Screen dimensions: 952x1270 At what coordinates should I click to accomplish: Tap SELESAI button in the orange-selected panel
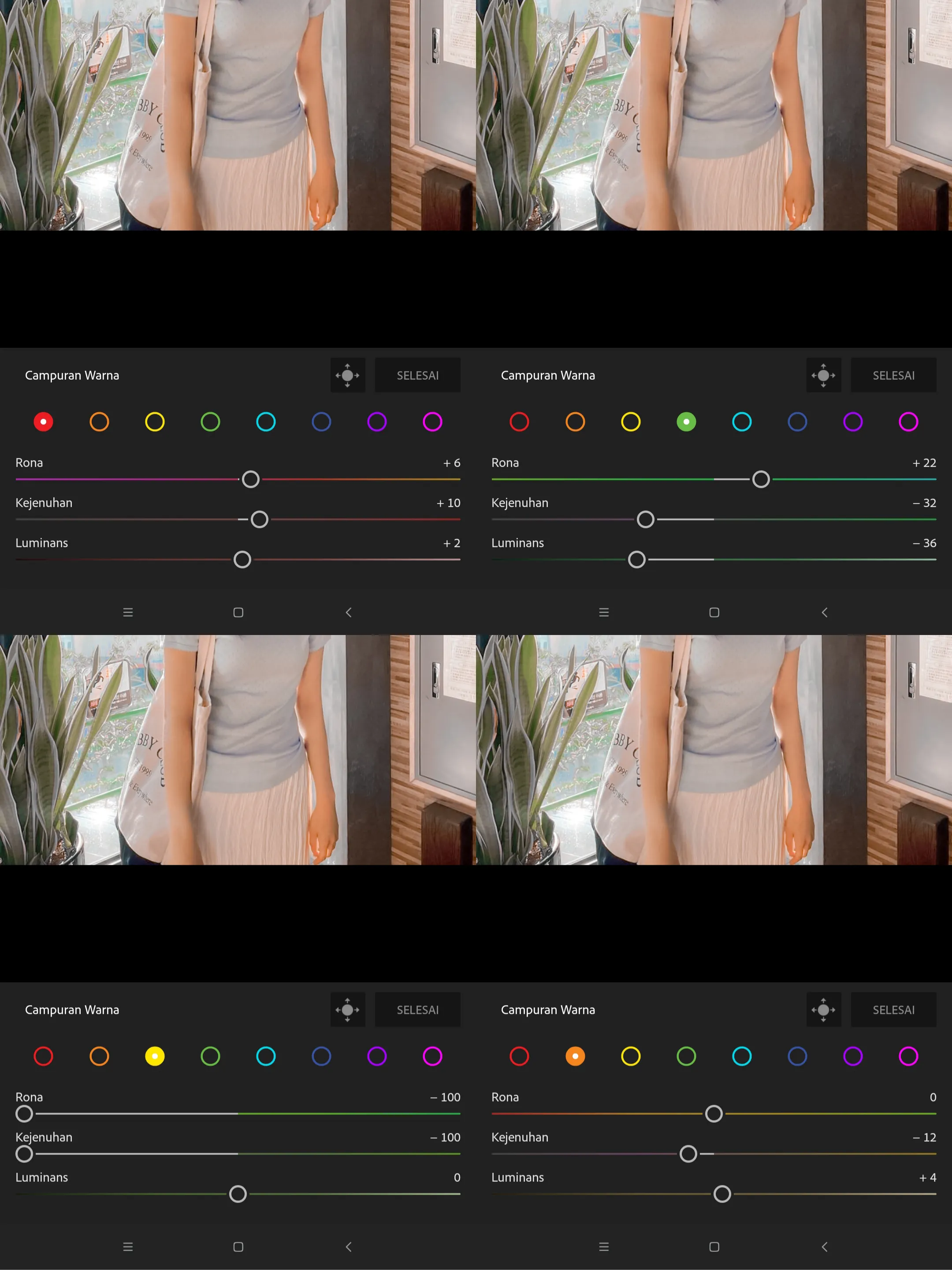tap(893, 1009)
